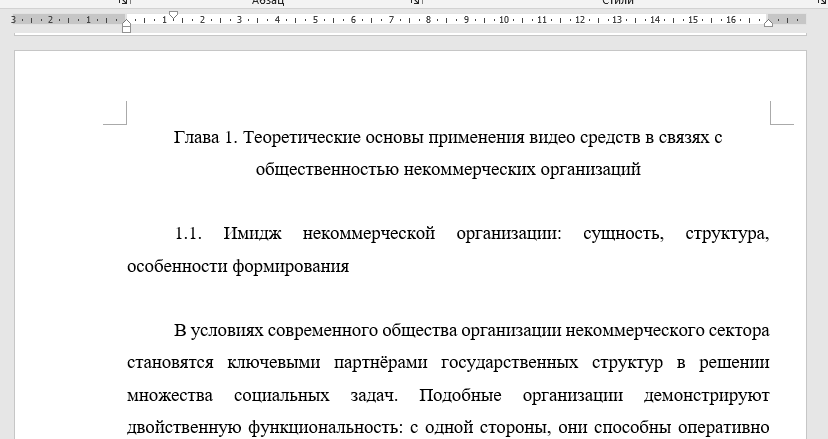Click the word 'множества' in the paragraph
The height and width of the screenshot is (439, 828).
pyautogui.click(x=170, y=395)
